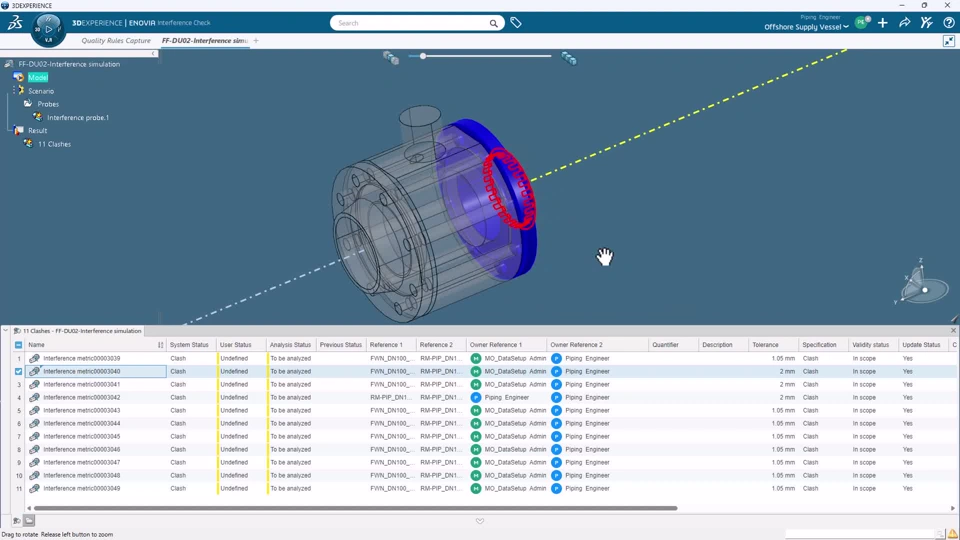960x540 pixels.
Task: Expand the bottom chevron below the table
Action: tap(480, 521)
